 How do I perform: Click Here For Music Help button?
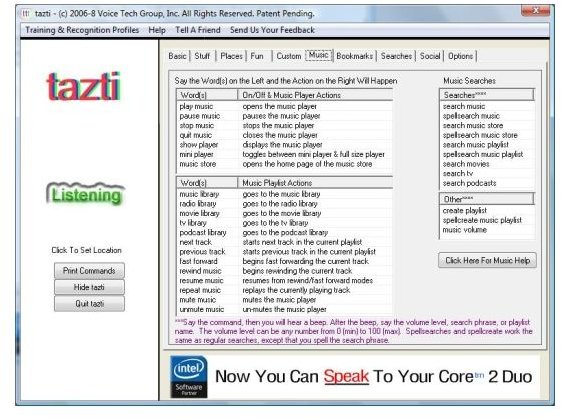pos(487,260)
